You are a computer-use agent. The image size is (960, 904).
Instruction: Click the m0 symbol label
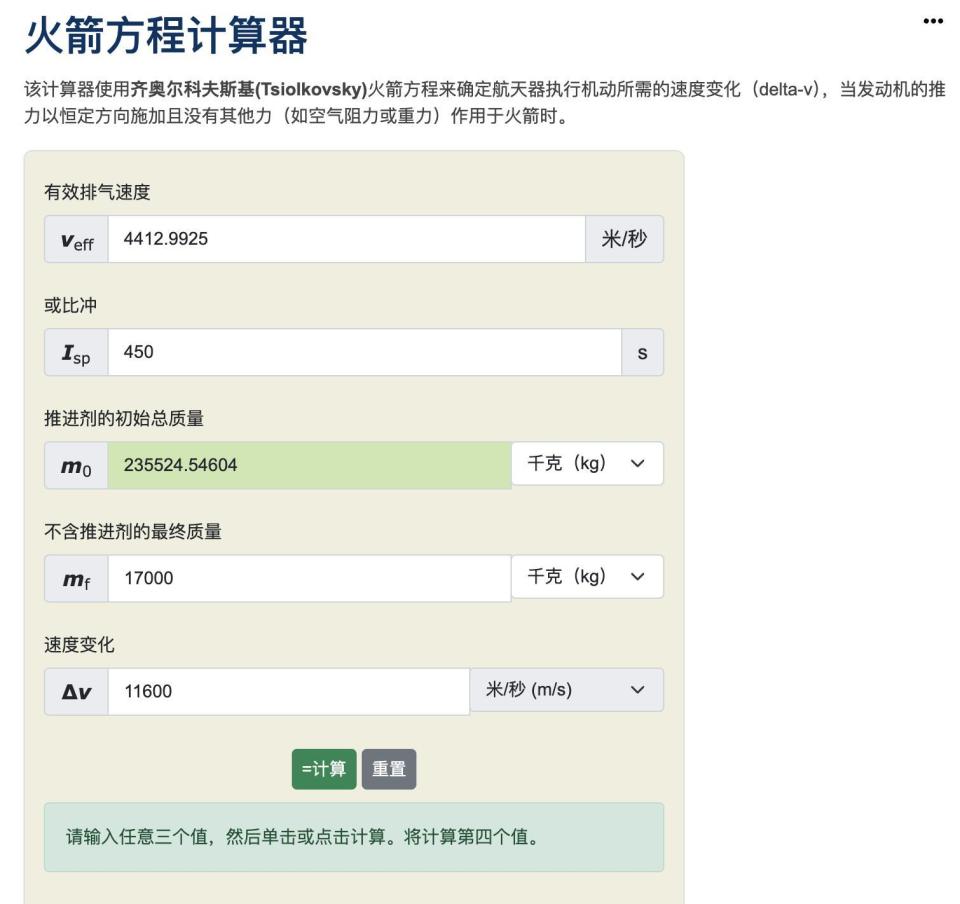coord(75,463)
